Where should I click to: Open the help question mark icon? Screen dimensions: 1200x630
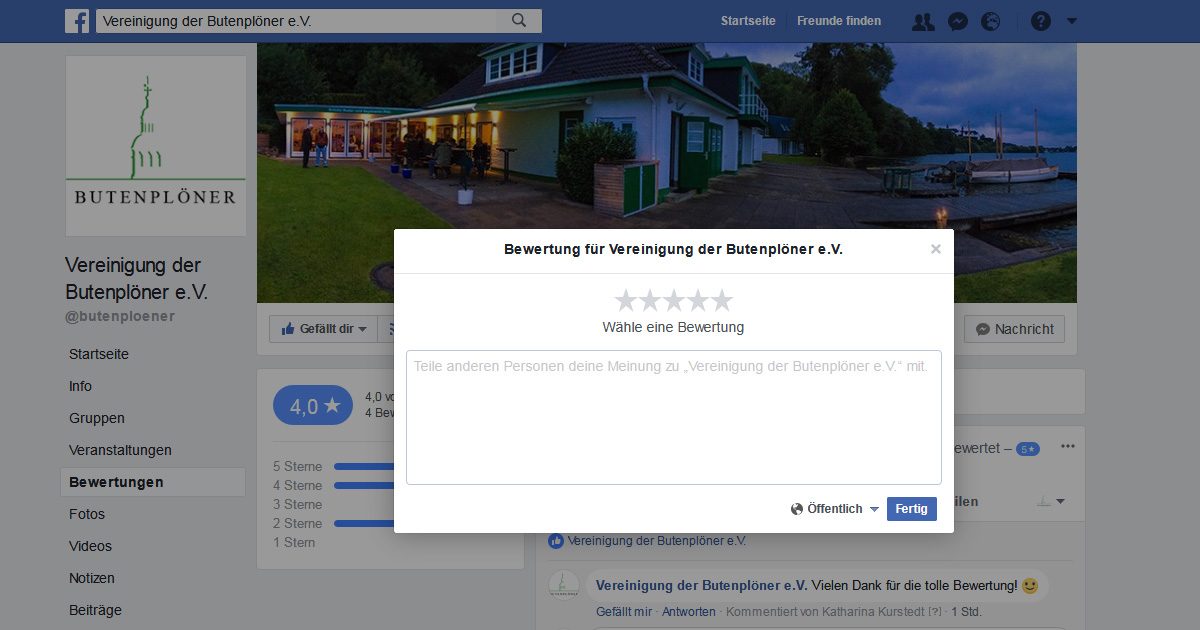(1041, 21)
